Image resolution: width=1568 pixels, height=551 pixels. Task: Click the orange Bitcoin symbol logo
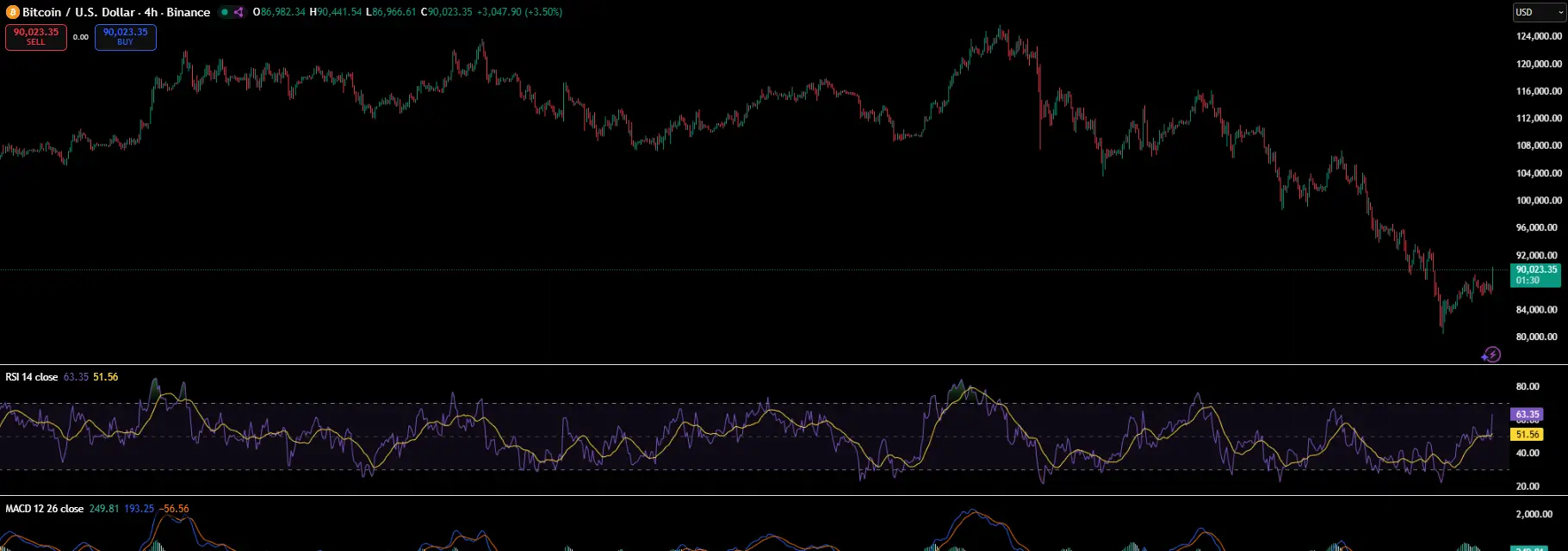point(13,12)
